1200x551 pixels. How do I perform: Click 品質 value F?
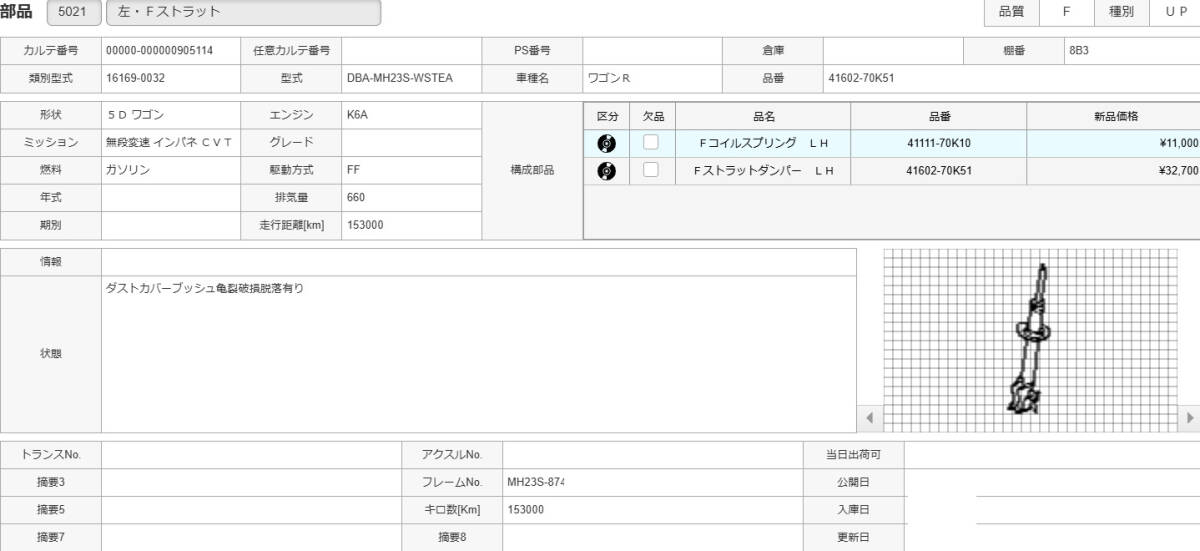click(1065, 12)
